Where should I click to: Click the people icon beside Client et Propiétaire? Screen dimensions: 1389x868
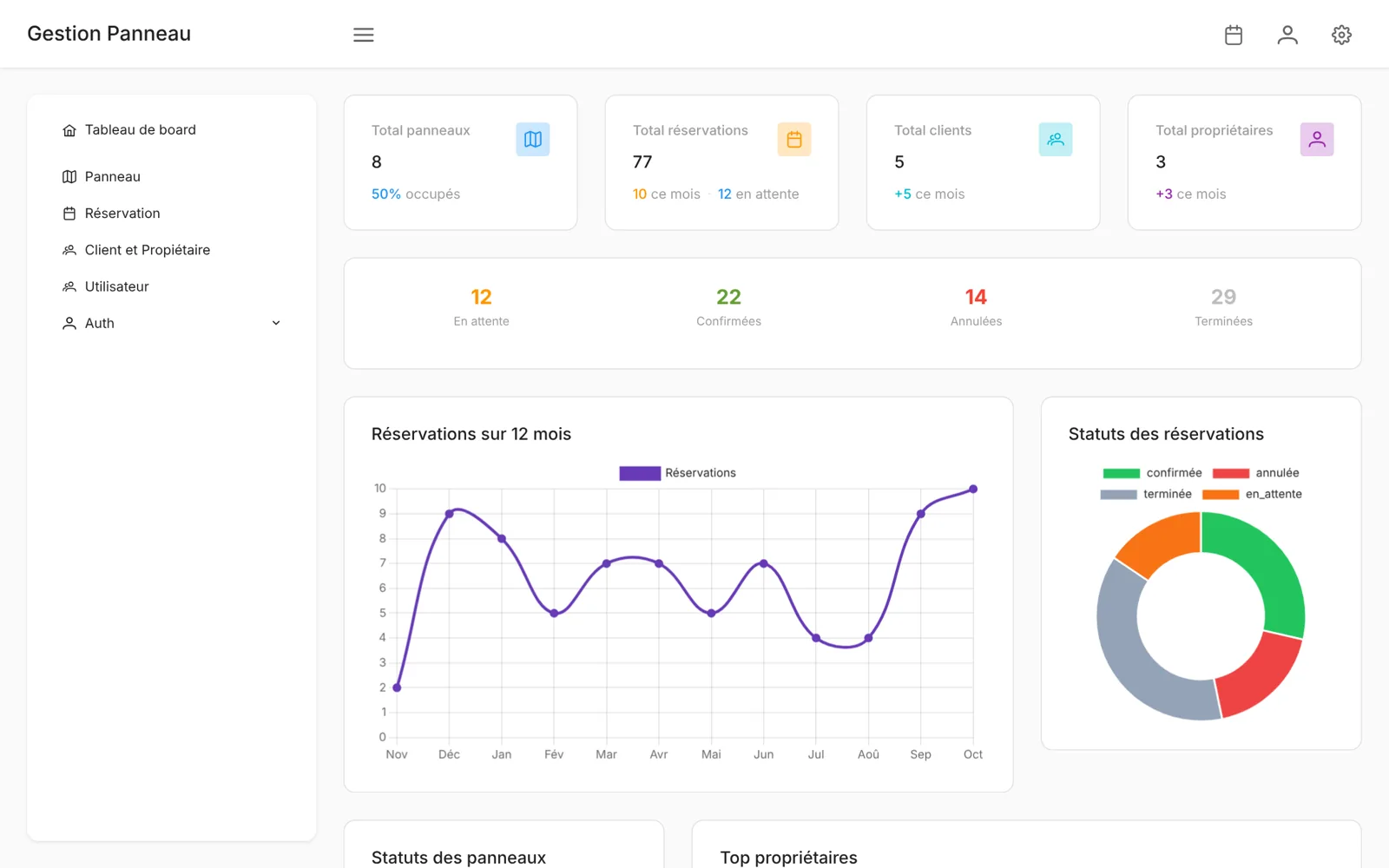coord(69,250)
